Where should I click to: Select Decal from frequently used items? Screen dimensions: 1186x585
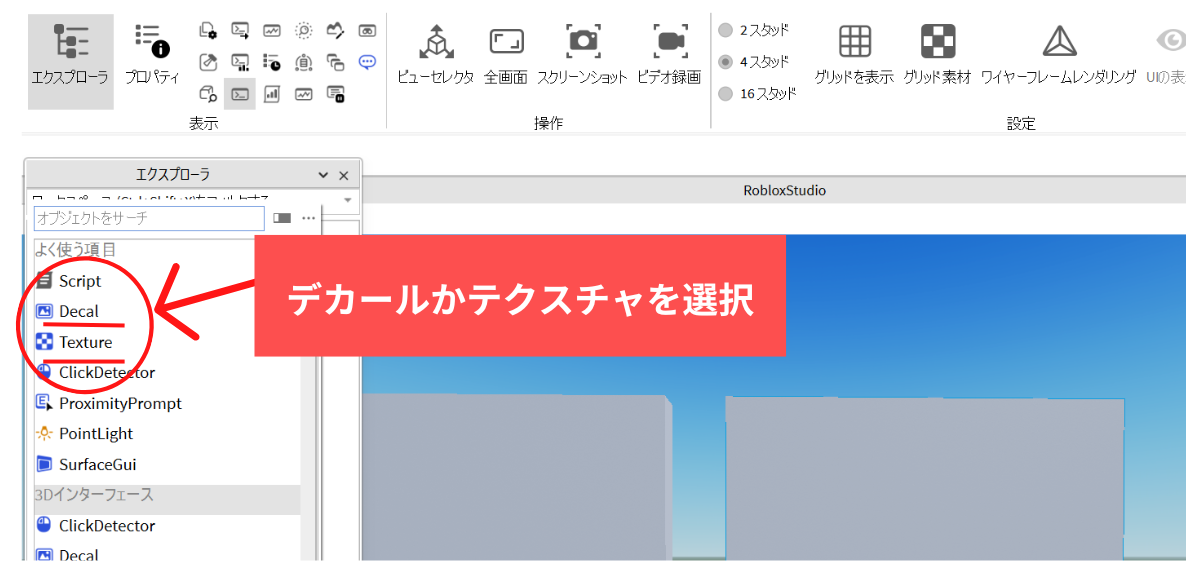point(78,311)
